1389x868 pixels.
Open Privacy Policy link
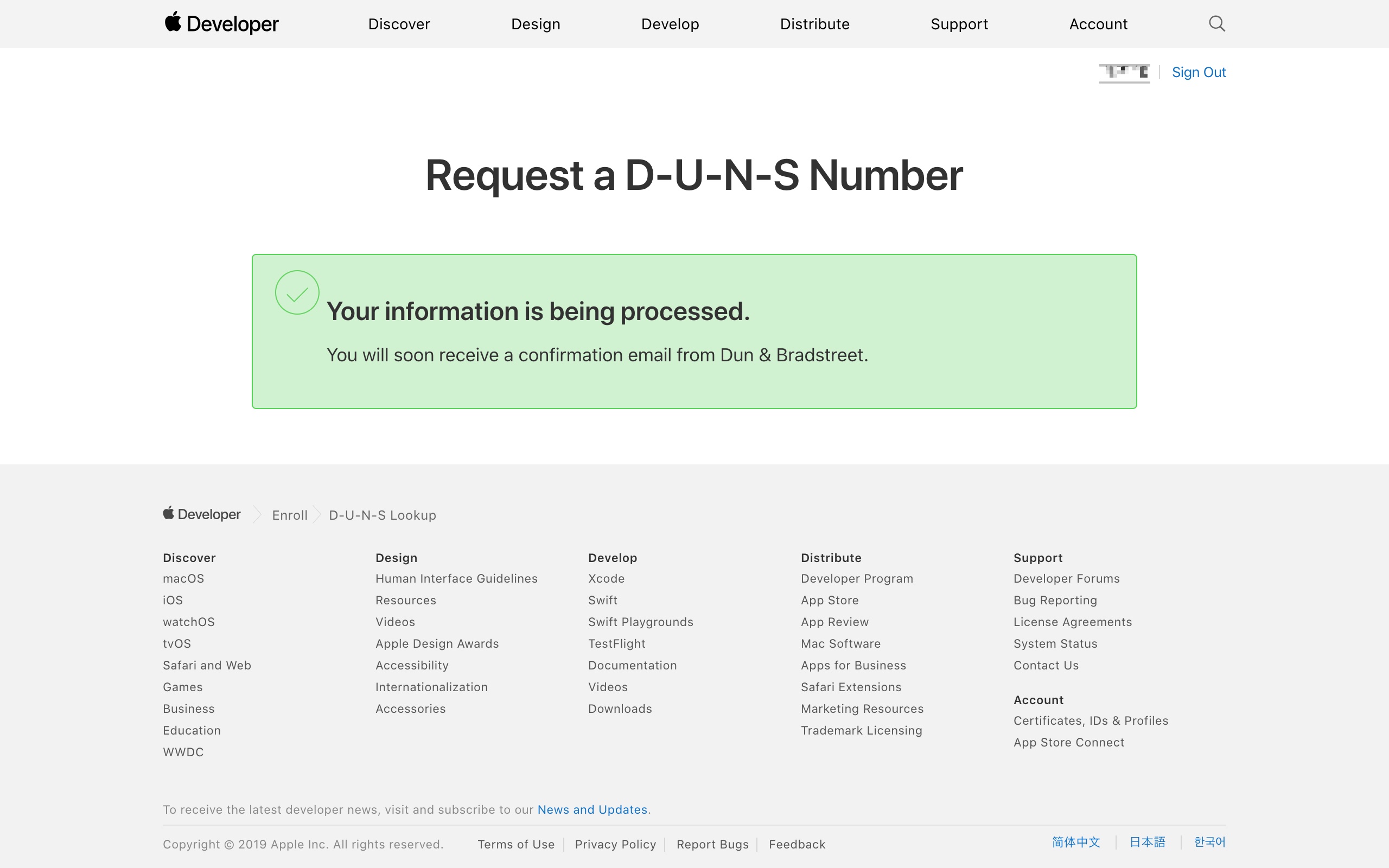615,845
